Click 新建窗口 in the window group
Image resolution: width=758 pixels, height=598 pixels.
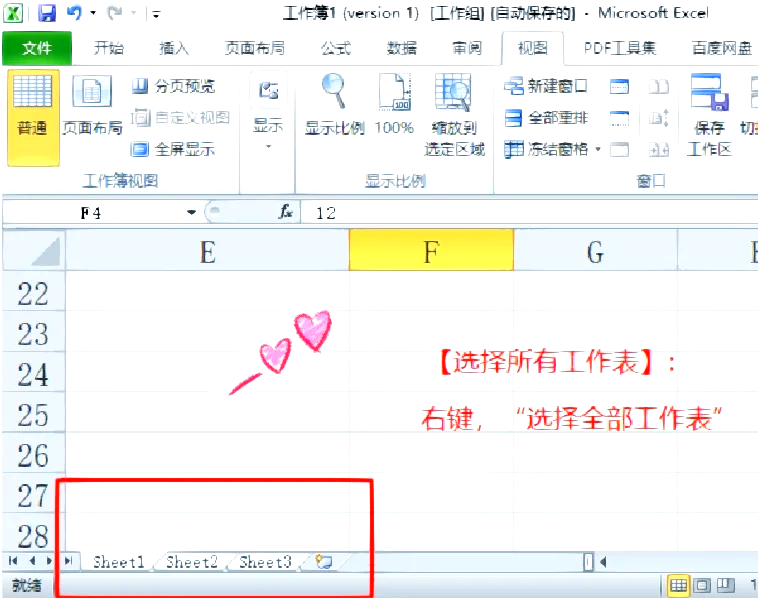click(x=546, y=87)
